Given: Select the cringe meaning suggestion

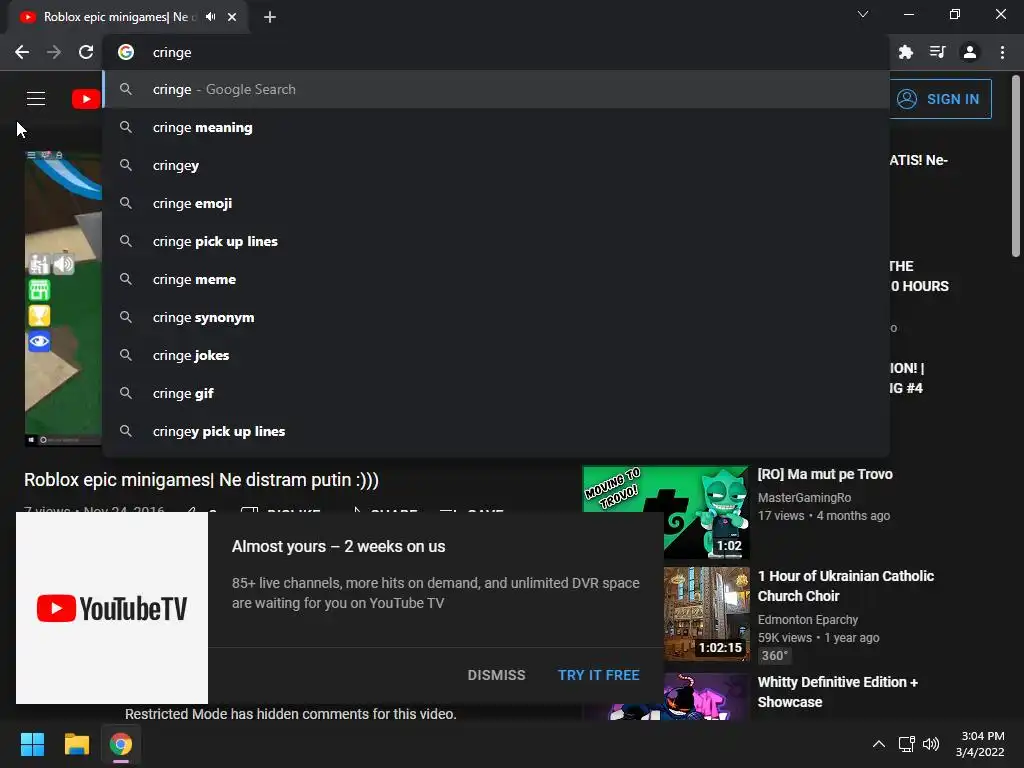Looking at the screenshot, I should tap(496, 127).
